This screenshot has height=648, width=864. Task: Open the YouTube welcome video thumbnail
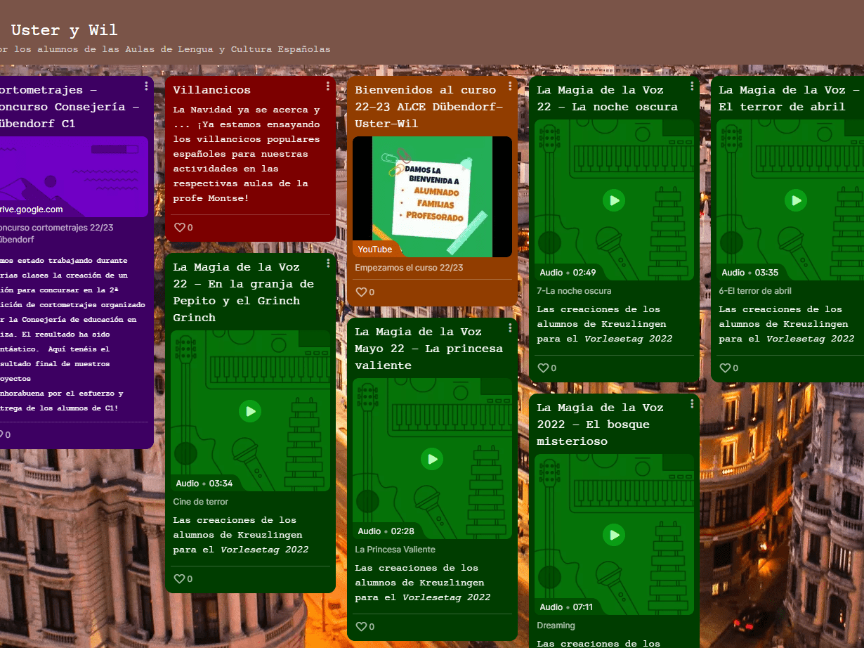coord(431,197)
